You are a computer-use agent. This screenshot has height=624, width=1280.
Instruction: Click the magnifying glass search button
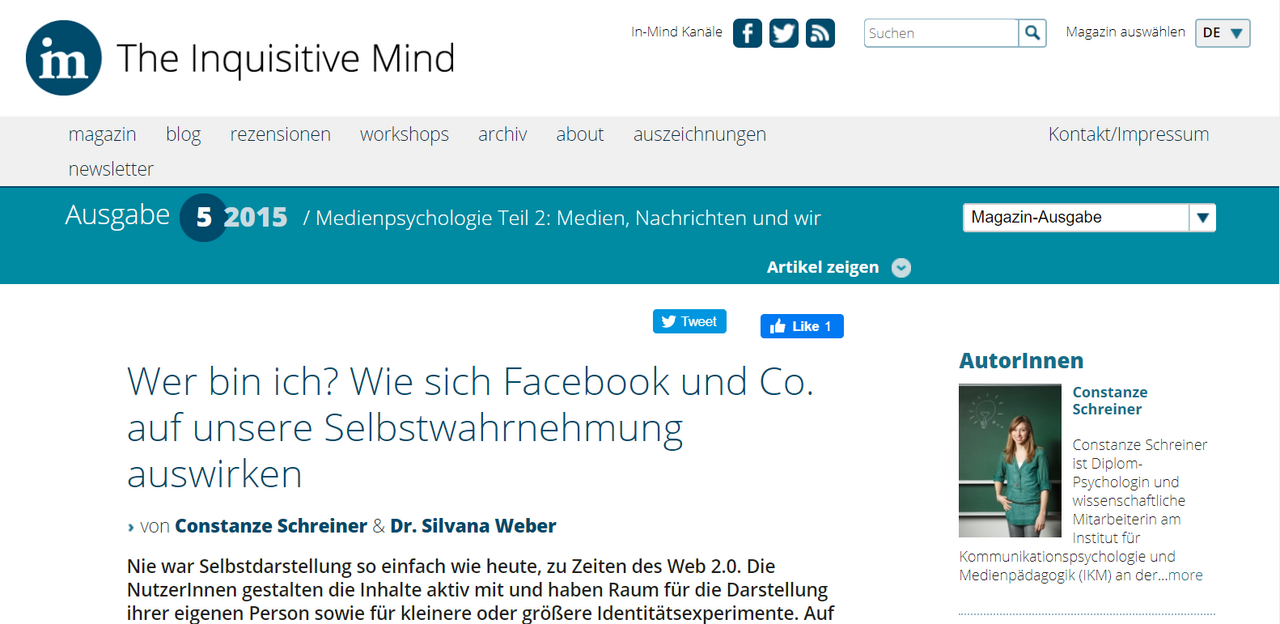click(1032, 33)
